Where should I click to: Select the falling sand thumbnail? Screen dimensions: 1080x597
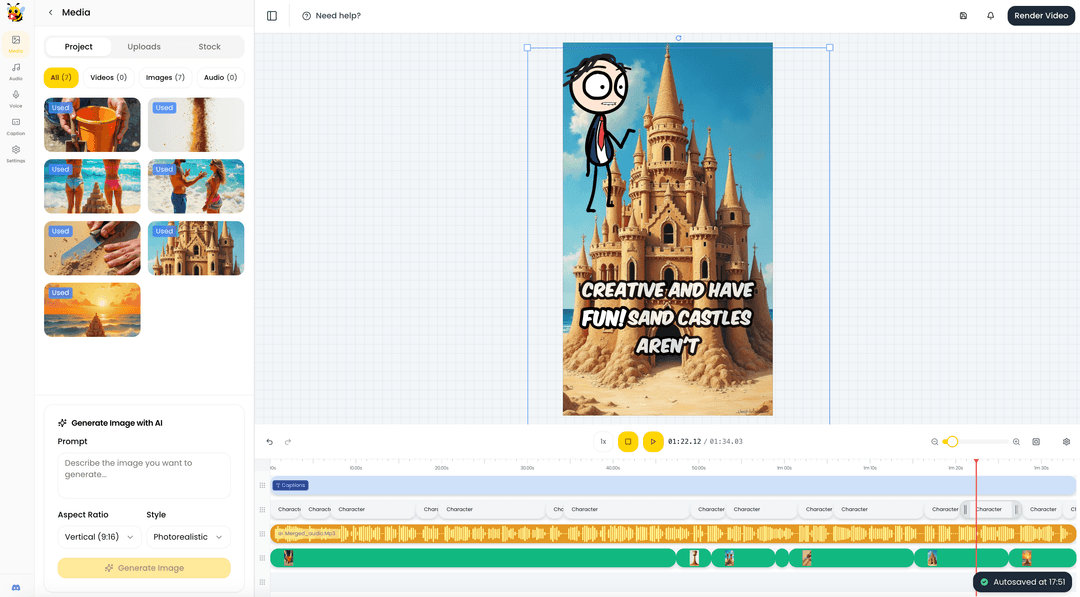(x=196, y=125)
